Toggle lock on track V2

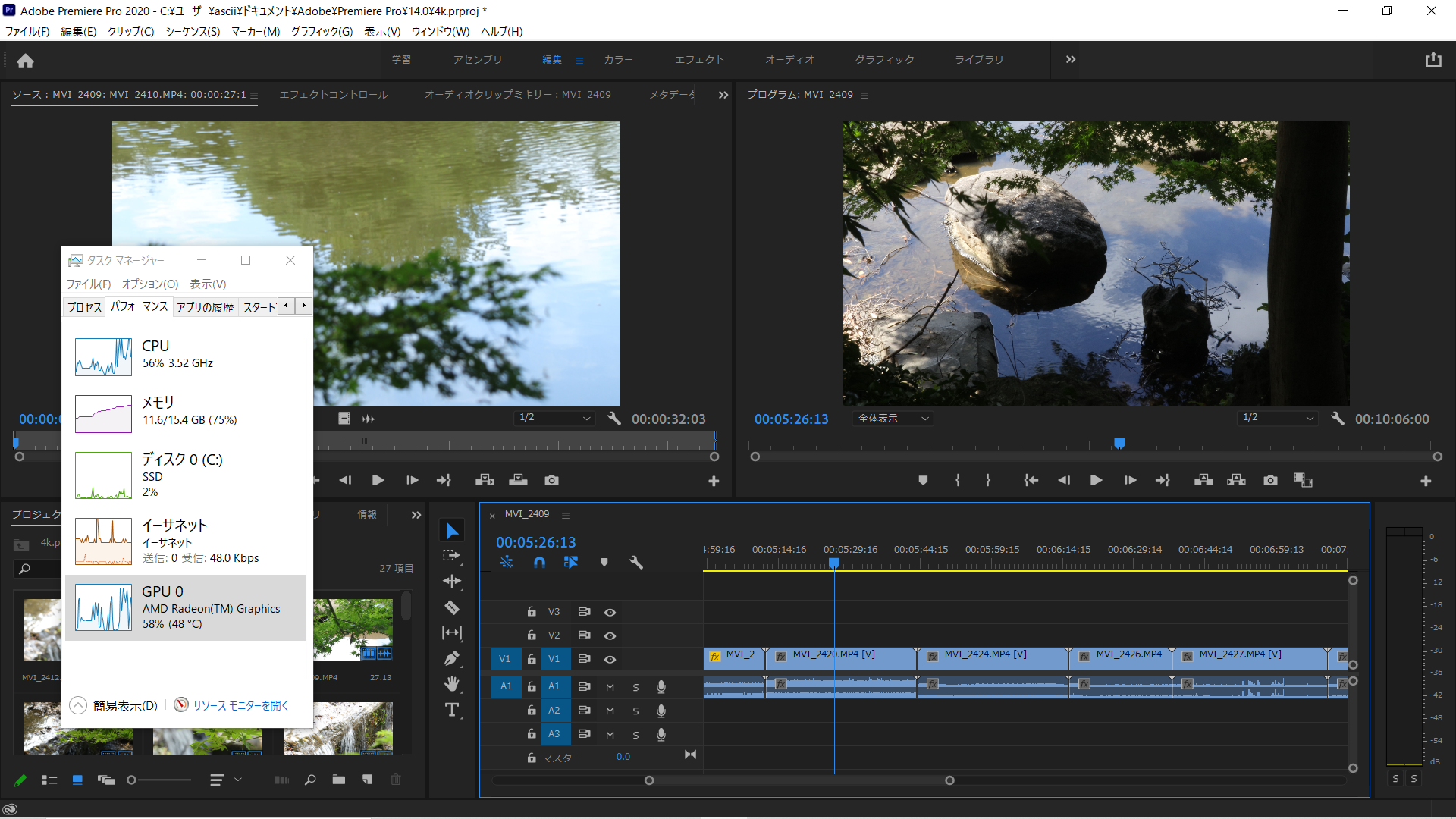tap(532, 635)
